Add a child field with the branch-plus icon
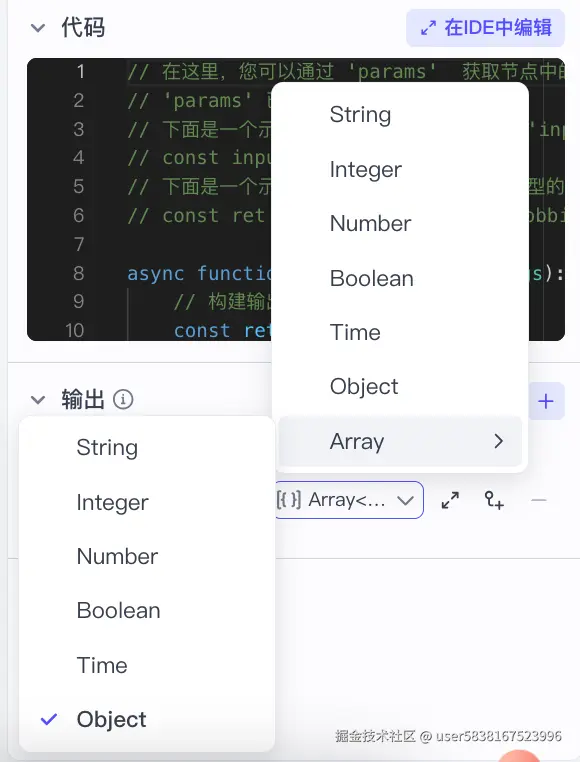 tap(494, 500)
